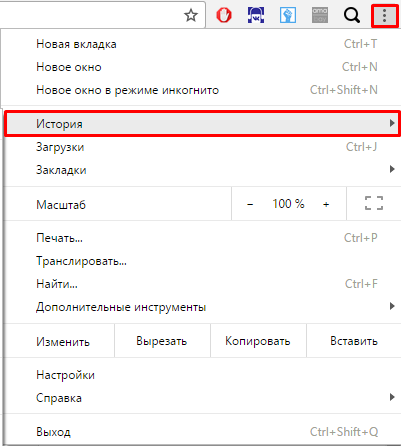Click the magnifying glass search extension
Screen dimensions: 401x446
click(x=352, y=15)
